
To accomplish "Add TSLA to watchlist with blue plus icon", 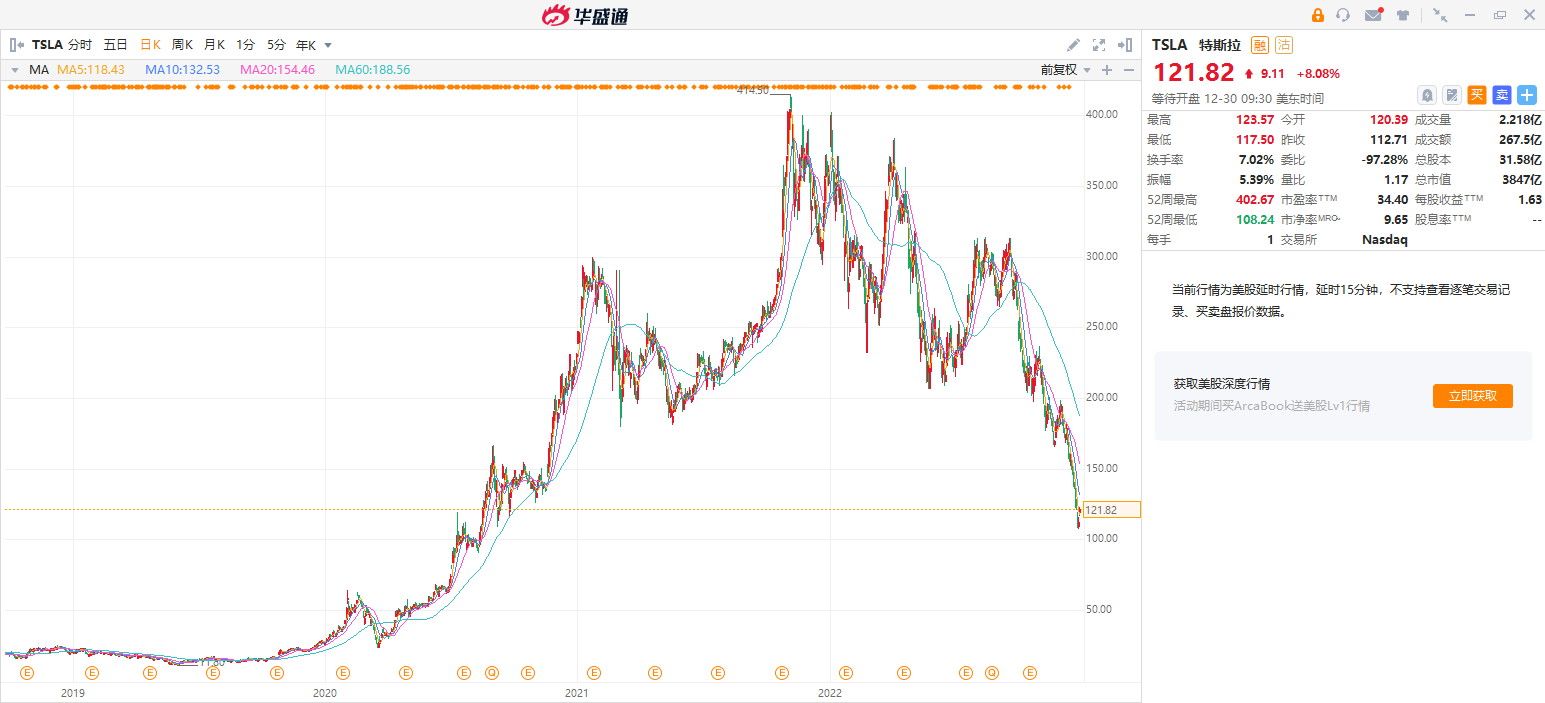I will click(x=1527, y=95).
